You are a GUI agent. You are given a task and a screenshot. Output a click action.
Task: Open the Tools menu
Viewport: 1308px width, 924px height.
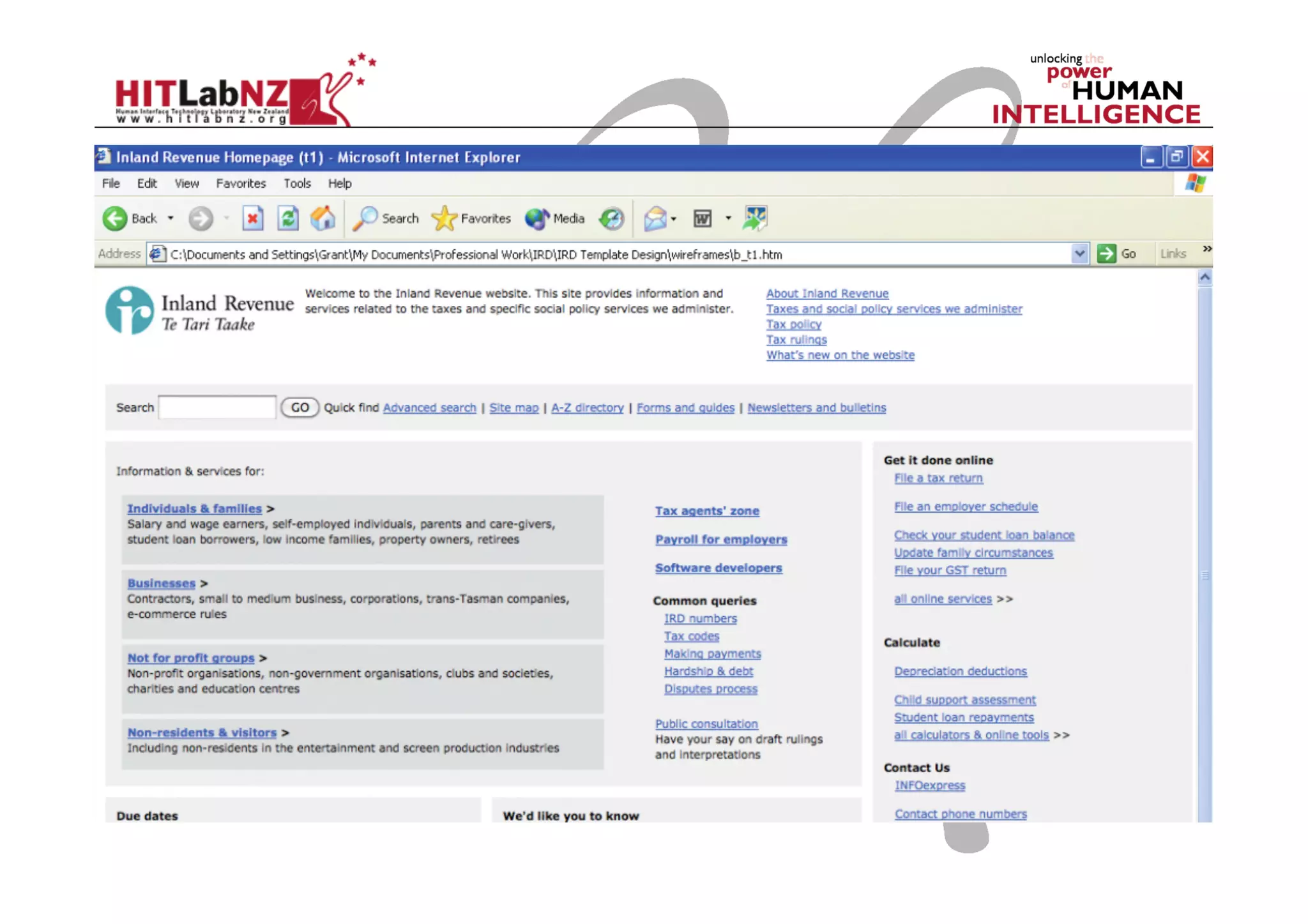(297, 184)
